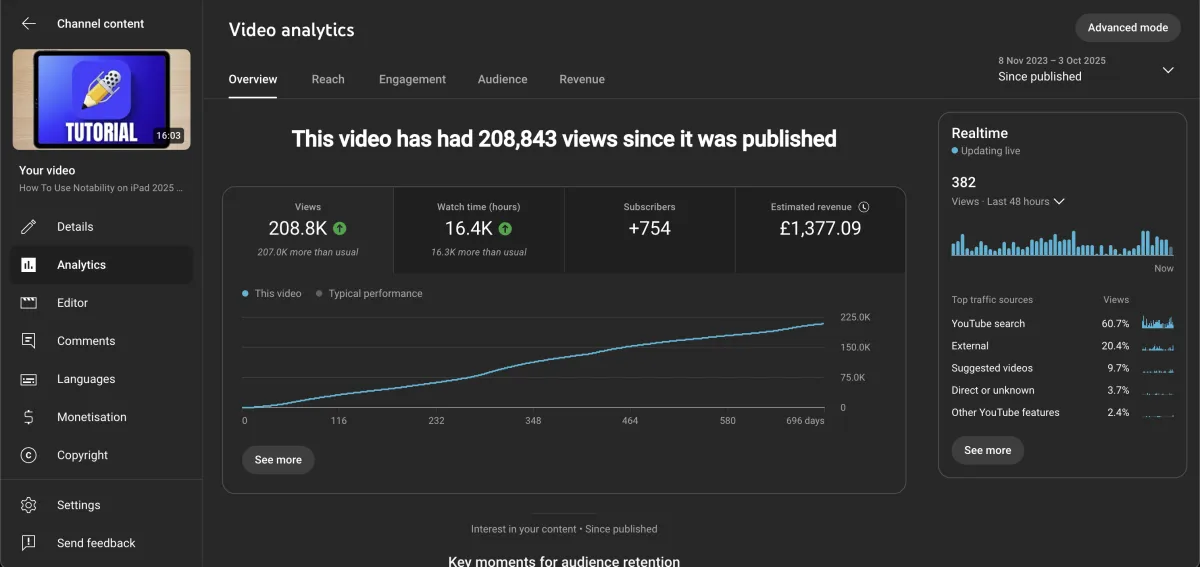Viewport: 1200px width, 567px height.
Task: Click the Realtime 48-hour bar chart
Action: tap(1062, 243)
